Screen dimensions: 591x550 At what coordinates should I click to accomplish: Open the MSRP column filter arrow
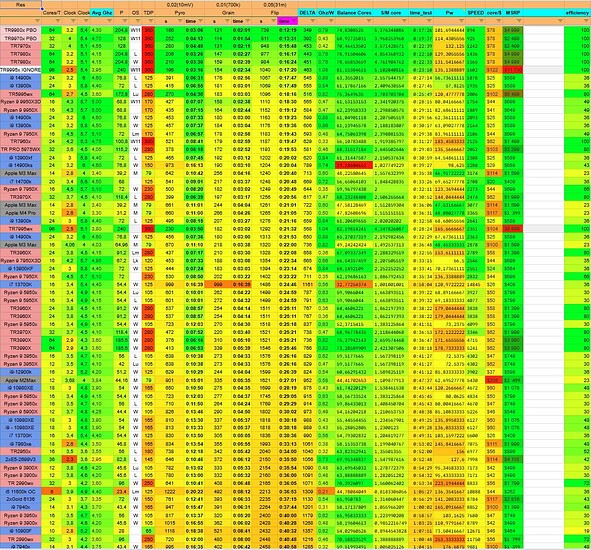[x=519, y=21]
